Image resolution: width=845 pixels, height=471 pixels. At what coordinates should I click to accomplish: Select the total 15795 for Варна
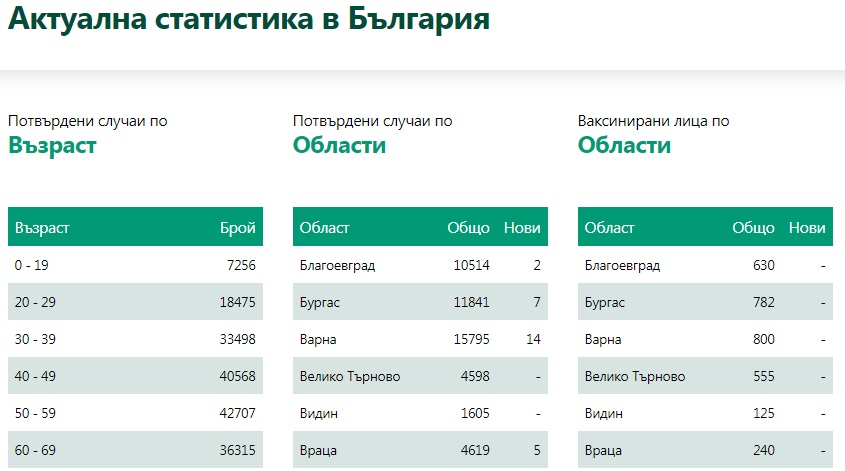[472, 339]
